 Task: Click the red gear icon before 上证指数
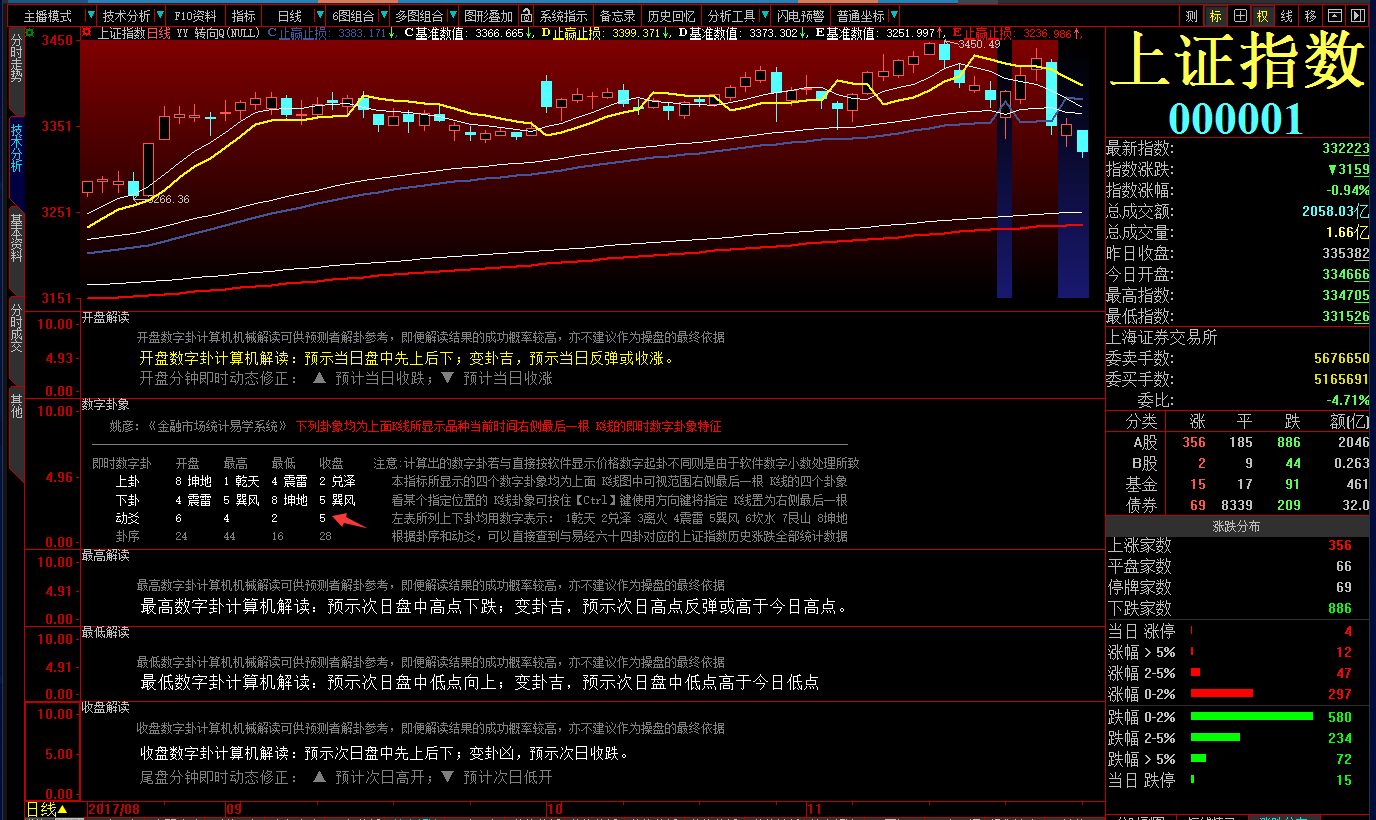coord(87,33)
